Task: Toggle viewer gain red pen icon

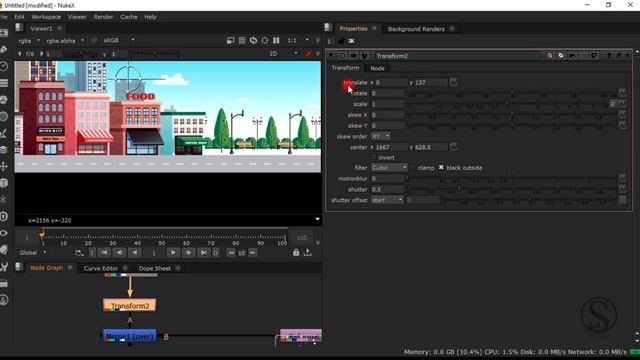Action: point(308,54)
